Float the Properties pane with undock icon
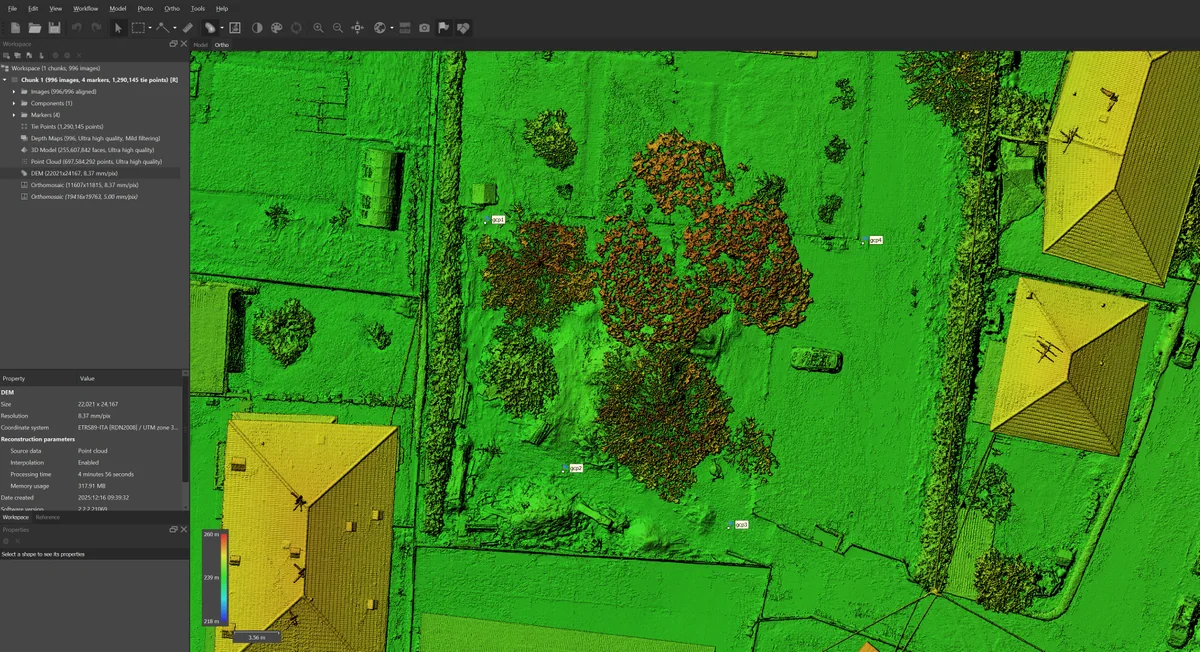Image resolution: width=1200 pixels, height=652 pixels. 173,529
